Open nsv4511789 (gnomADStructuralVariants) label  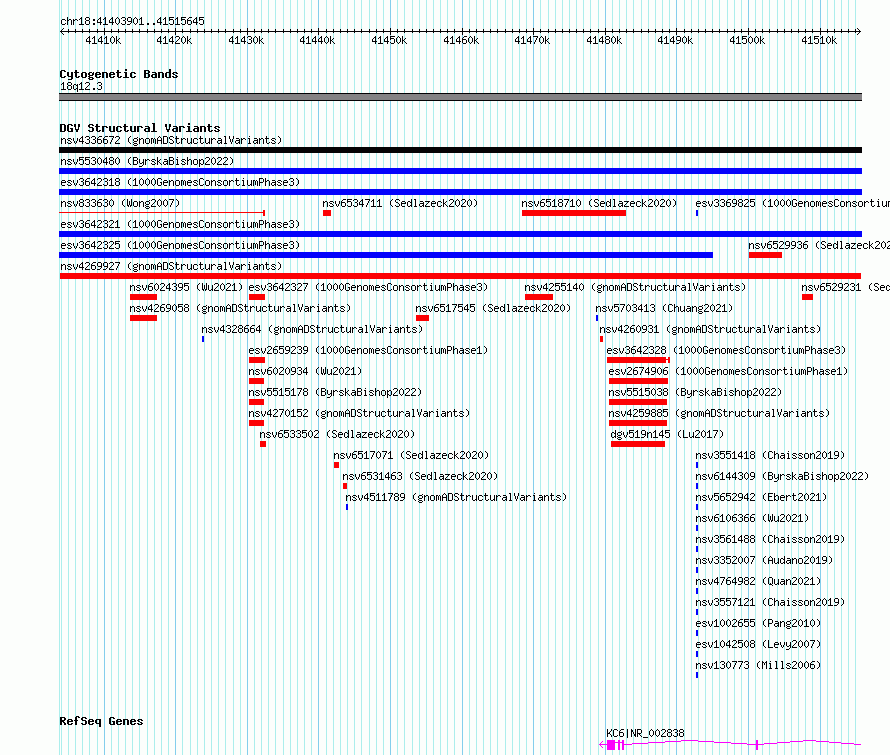[x=456, y=497]
